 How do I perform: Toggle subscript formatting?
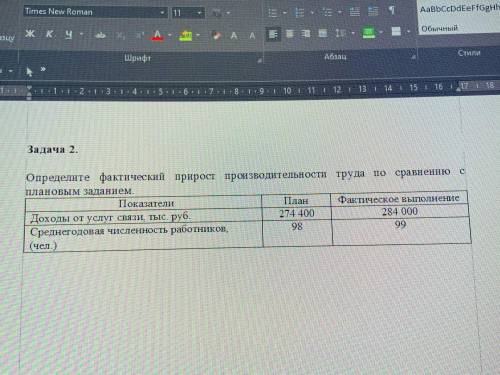pos(120,35)
